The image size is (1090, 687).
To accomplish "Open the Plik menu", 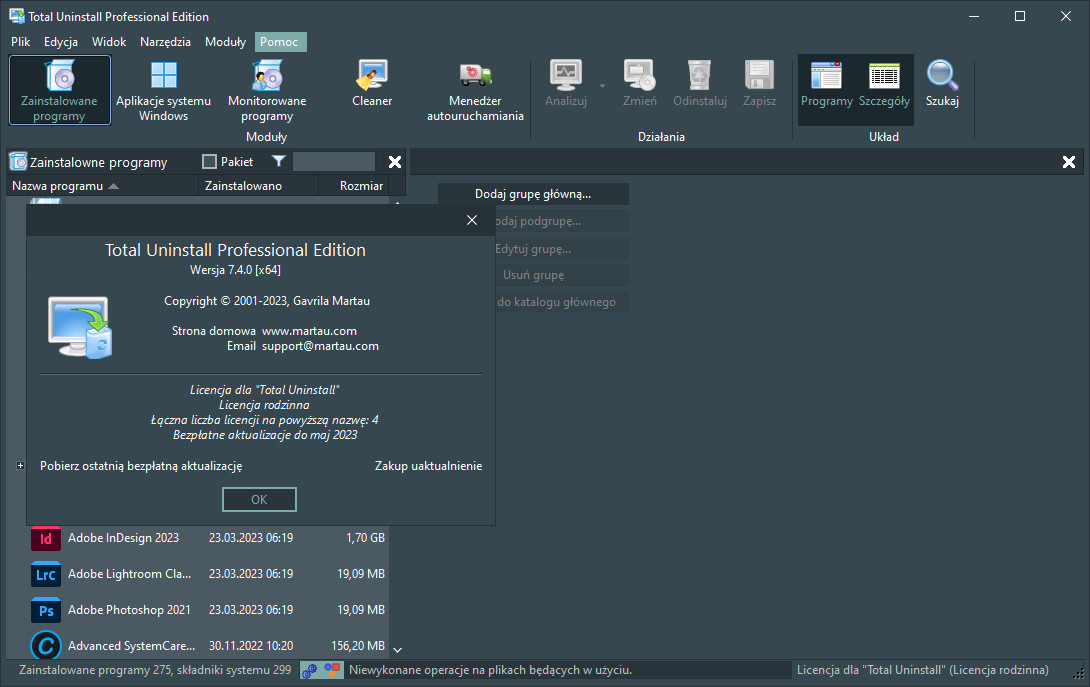I will point(20,42).
